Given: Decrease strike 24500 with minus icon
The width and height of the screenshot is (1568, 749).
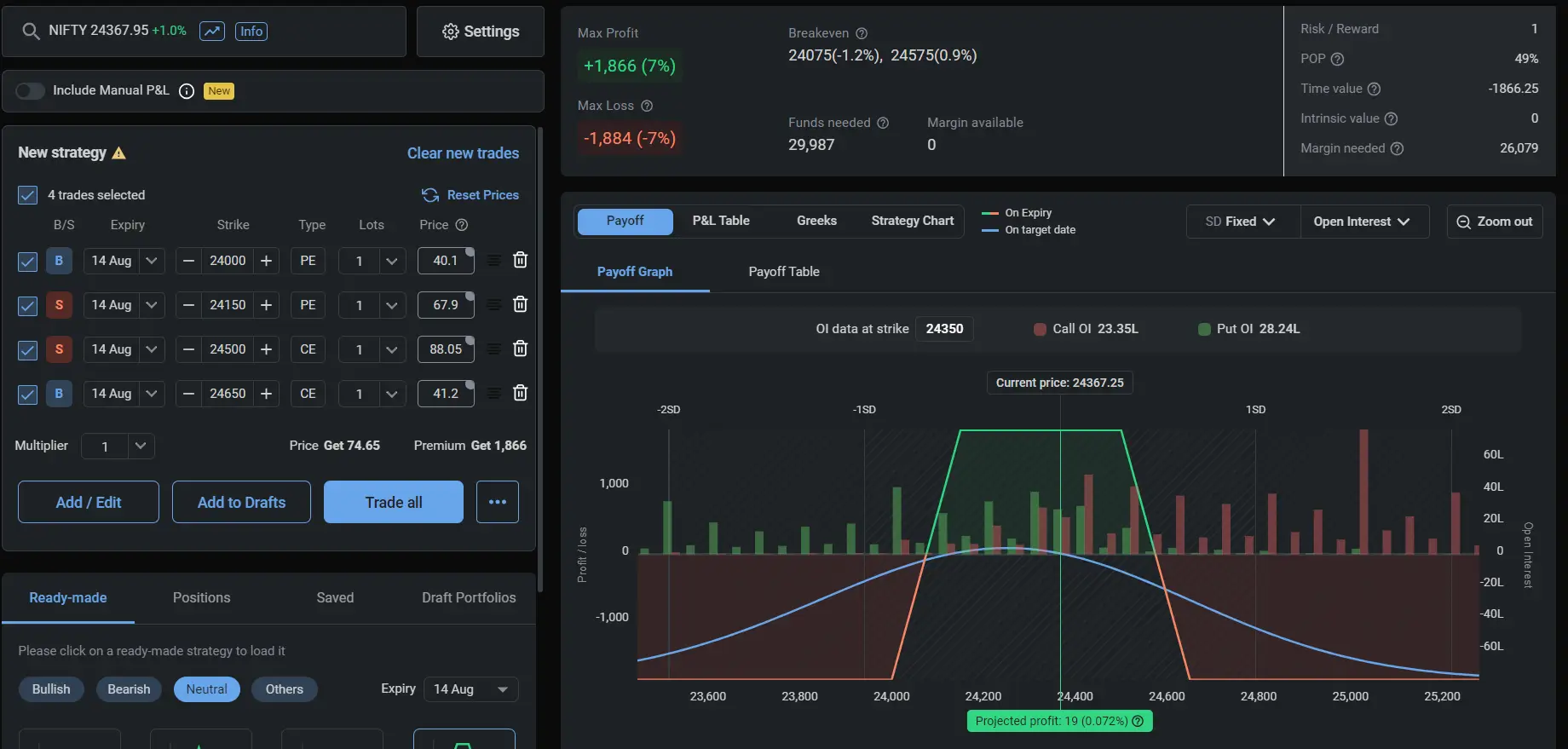Looking at the screenshot, I should [x=189, y=349].
